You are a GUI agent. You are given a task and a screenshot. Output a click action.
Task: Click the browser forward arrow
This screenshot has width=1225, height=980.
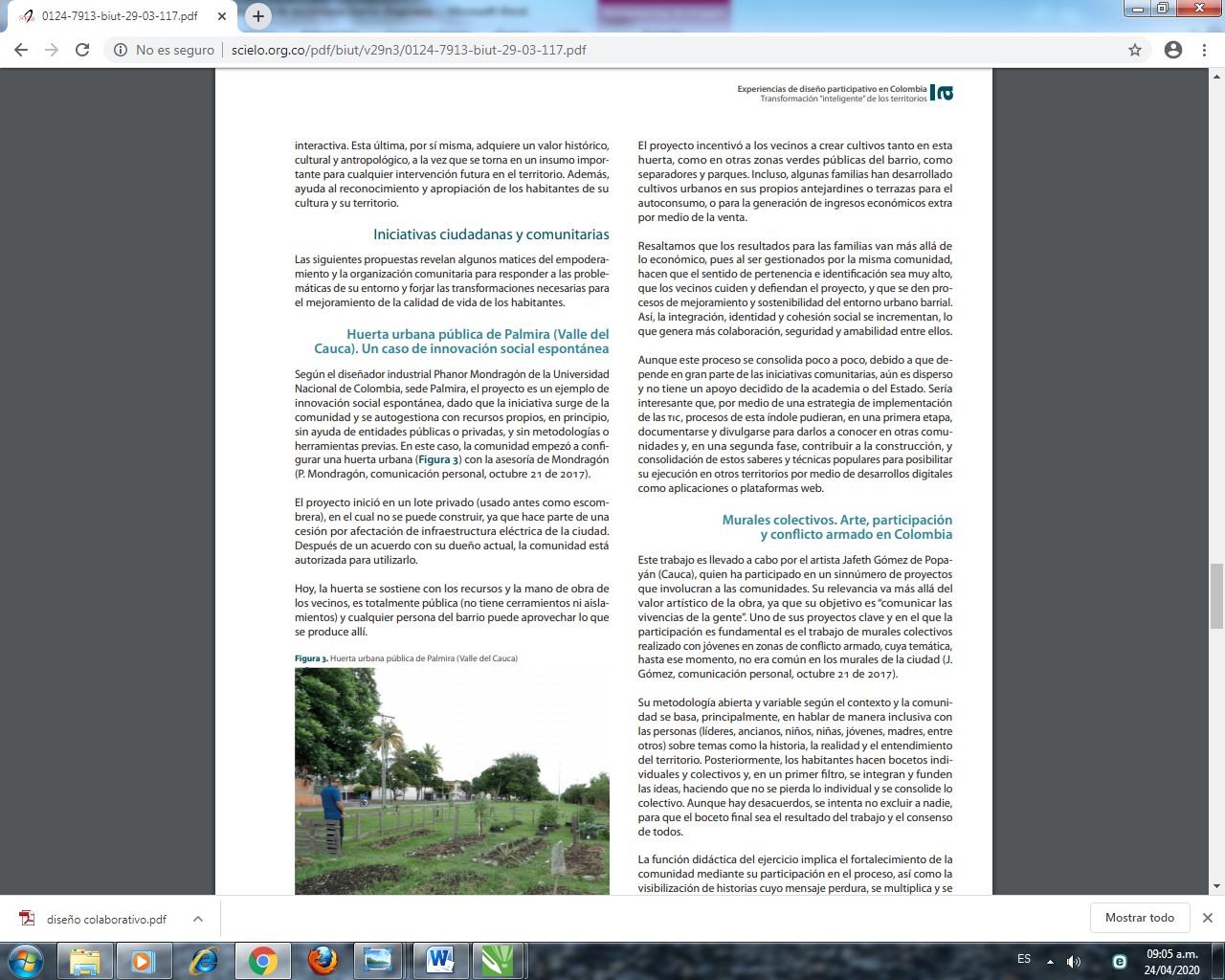coord(52,50)
